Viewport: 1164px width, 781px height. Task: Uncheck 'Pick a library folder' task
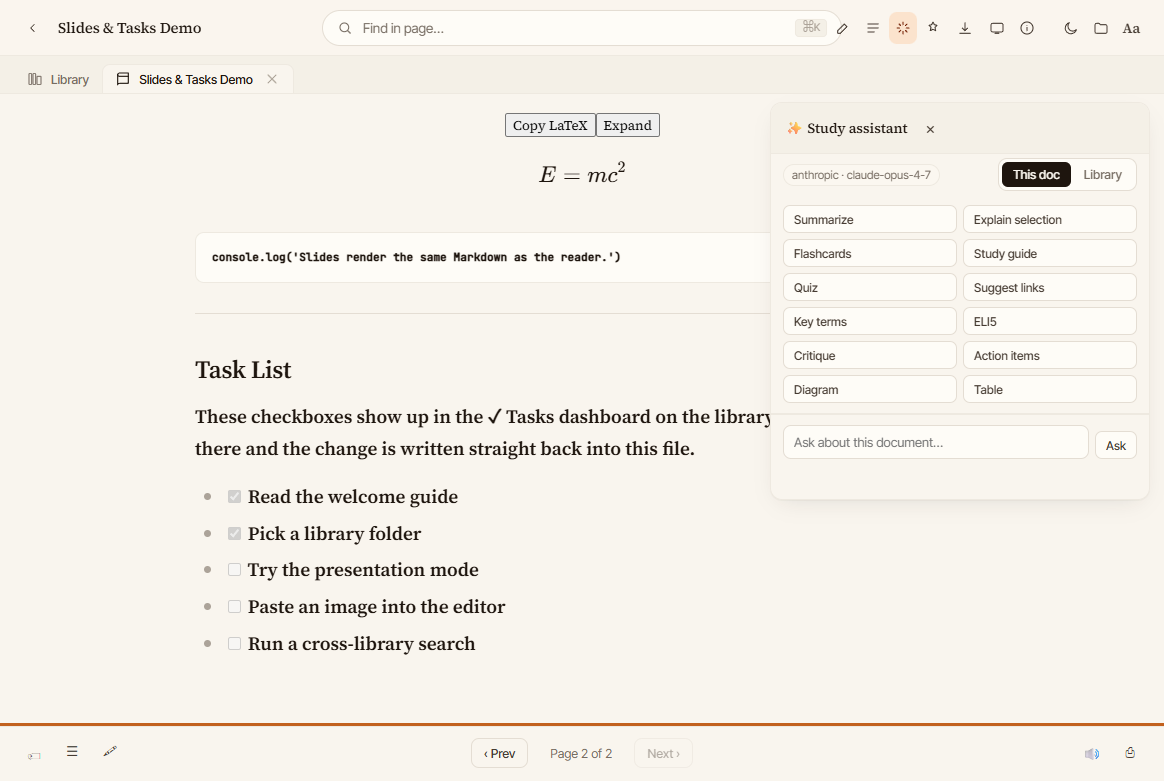[x=235, y=534]
